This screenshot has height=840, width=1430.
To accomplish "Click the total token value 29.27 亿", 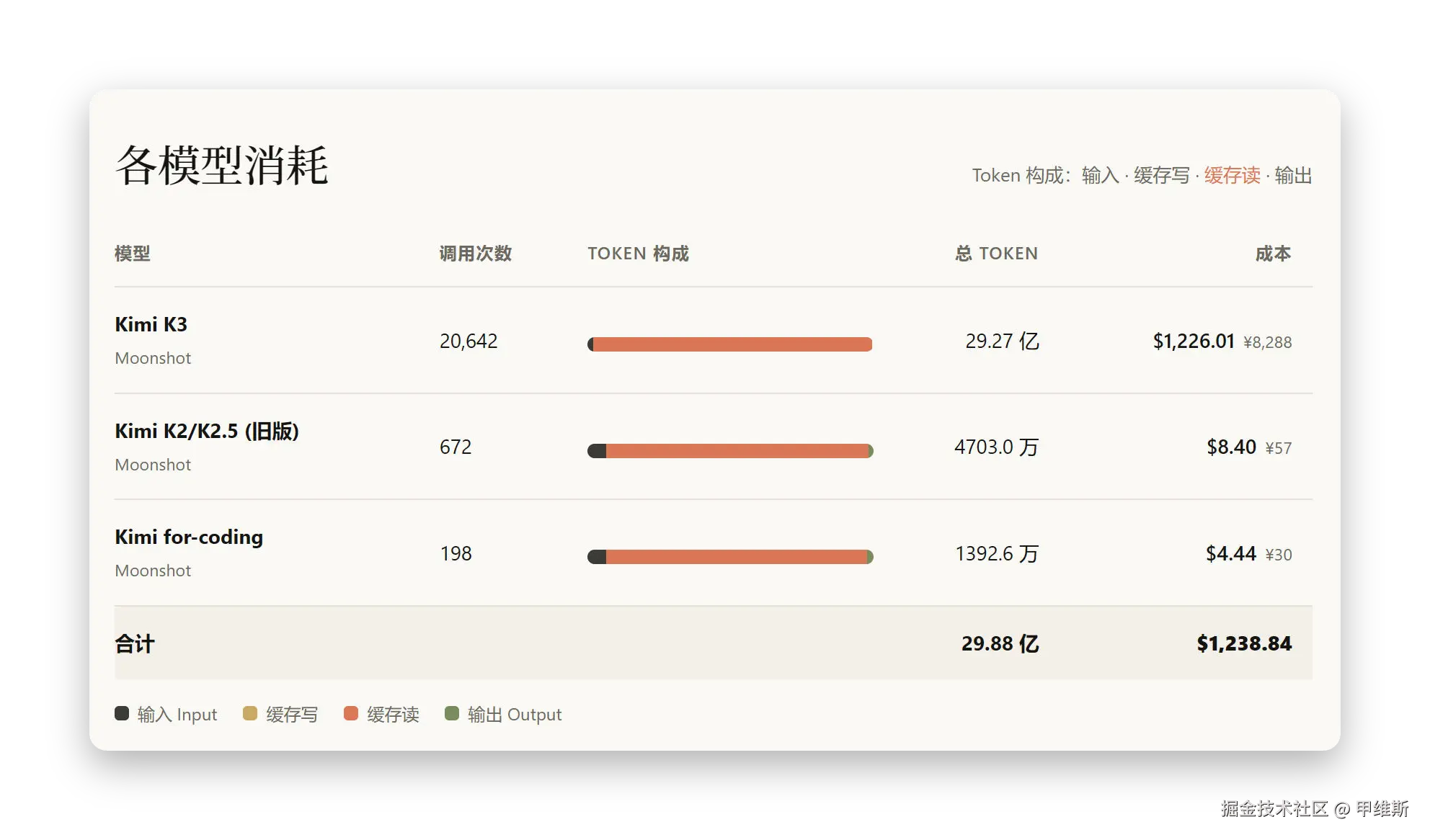I will pos(1003,341).
